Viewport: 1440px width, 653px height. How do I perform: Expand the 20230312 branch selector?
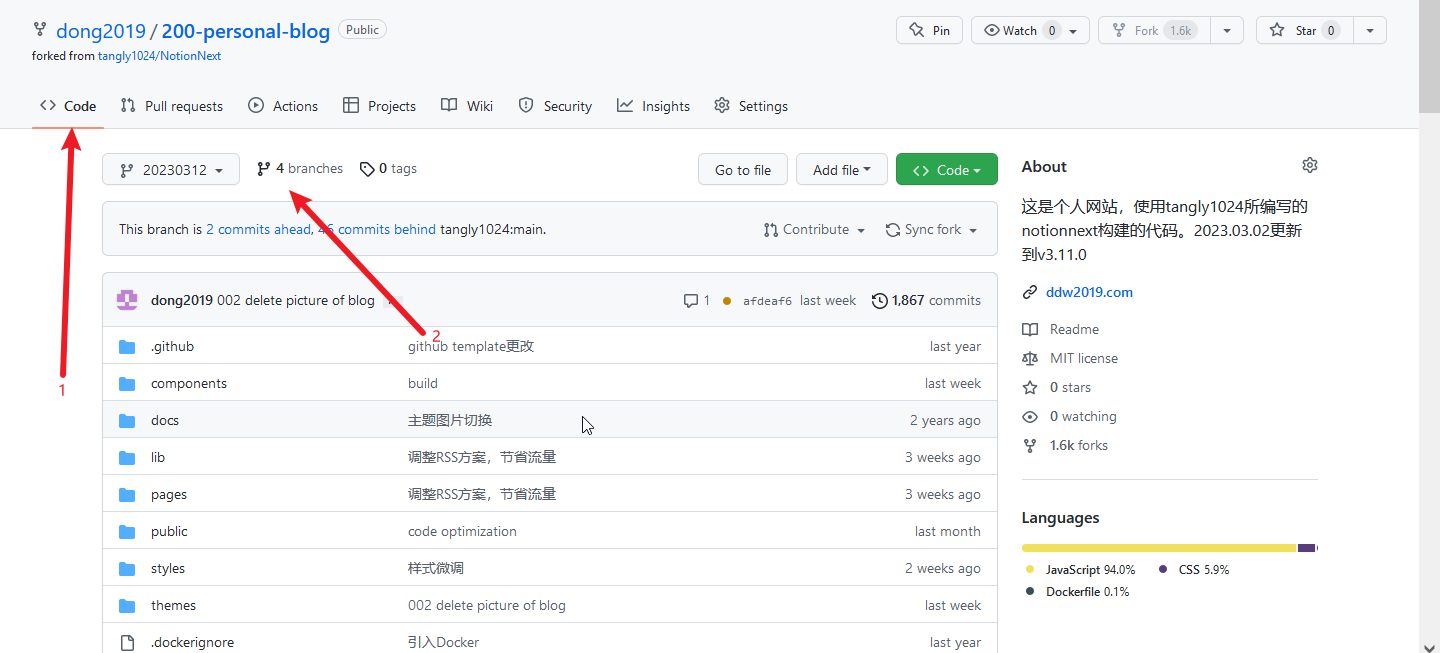[171, 170]
